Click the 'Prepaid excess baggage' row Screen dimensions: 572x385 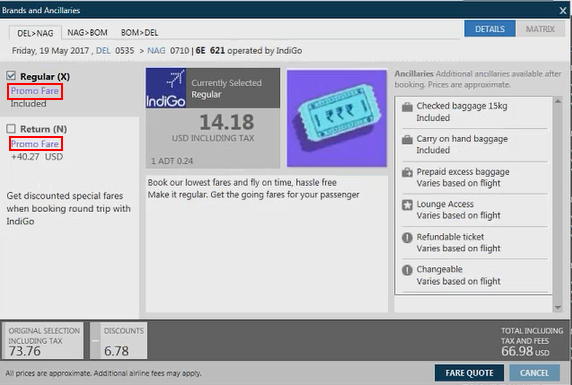pyautogui.click(x=475, y=177)
